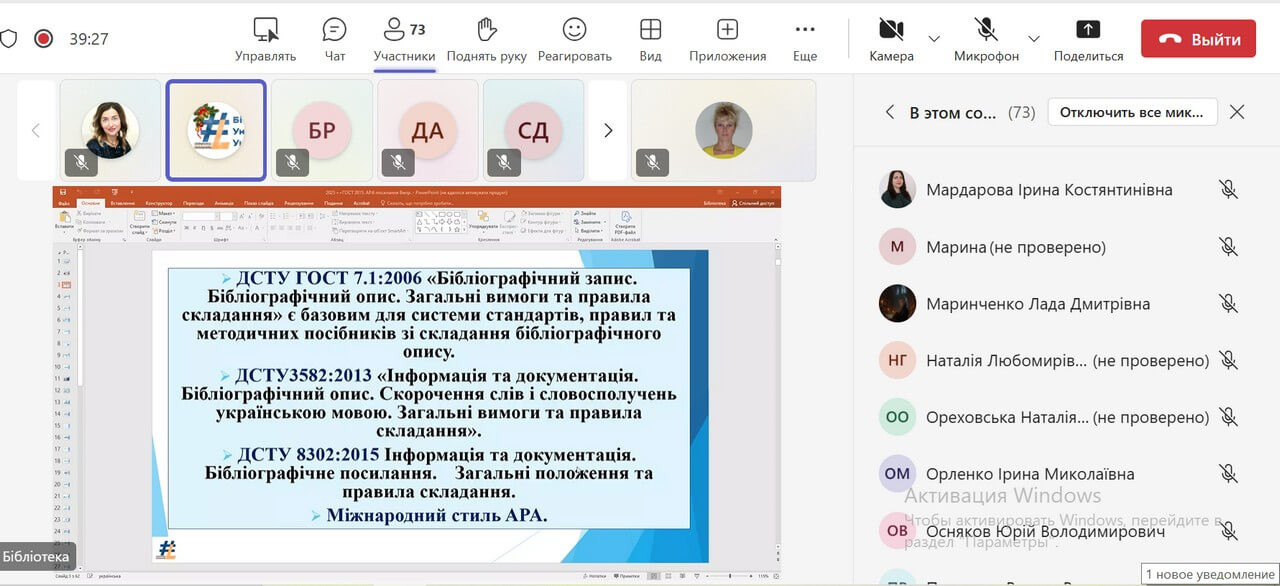This screenshot has height=586, width=1280.
Task: Click the ОМ avatar in participants list
Action: 897,474
